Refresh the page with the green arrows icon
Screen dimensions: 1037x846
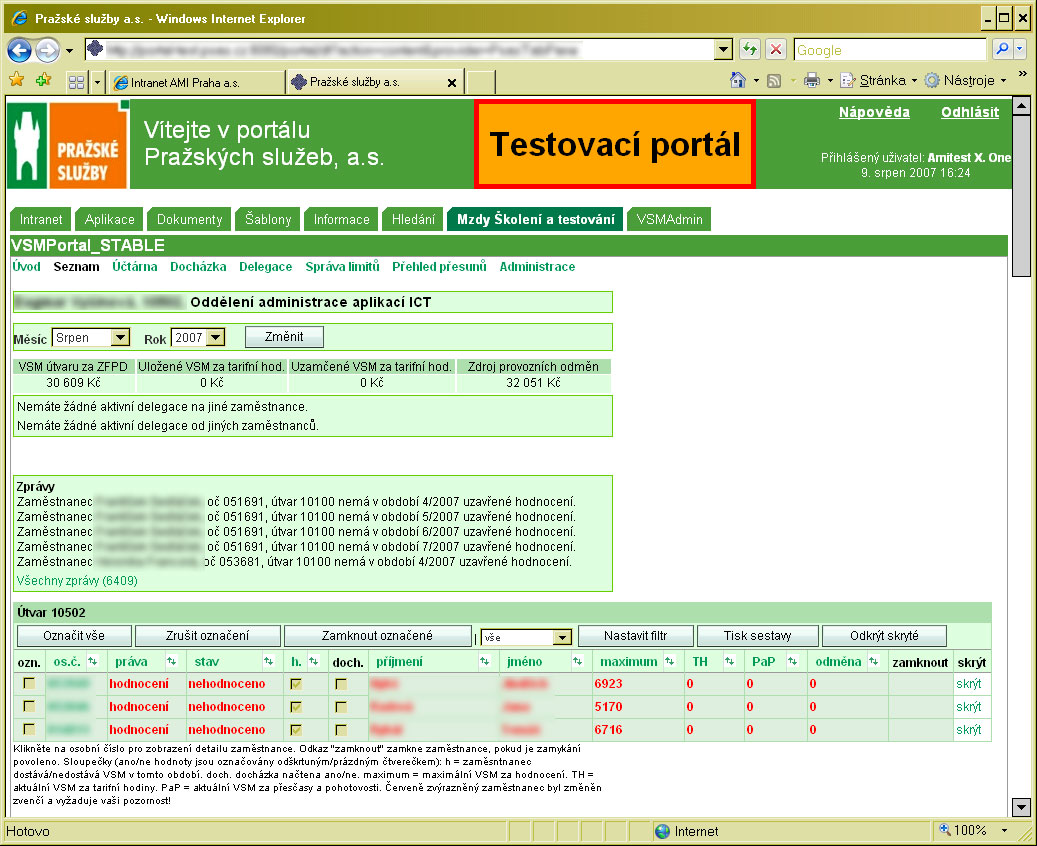tap(749, 49)
